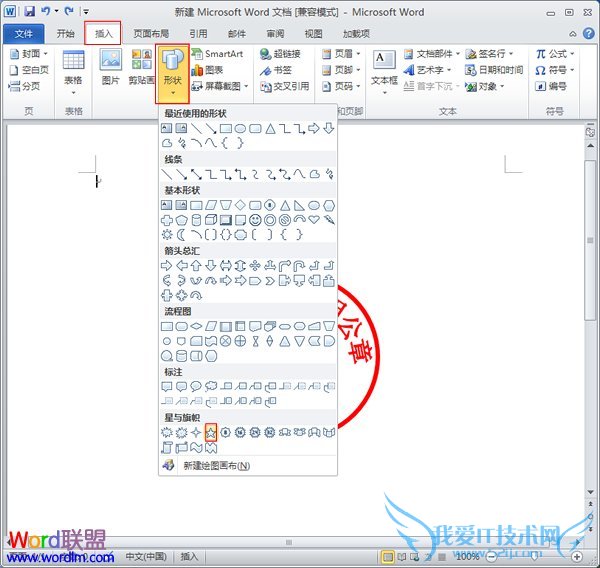Select the wave banner shape
Screen dimensions: 600x568
[x=196, y=447]
